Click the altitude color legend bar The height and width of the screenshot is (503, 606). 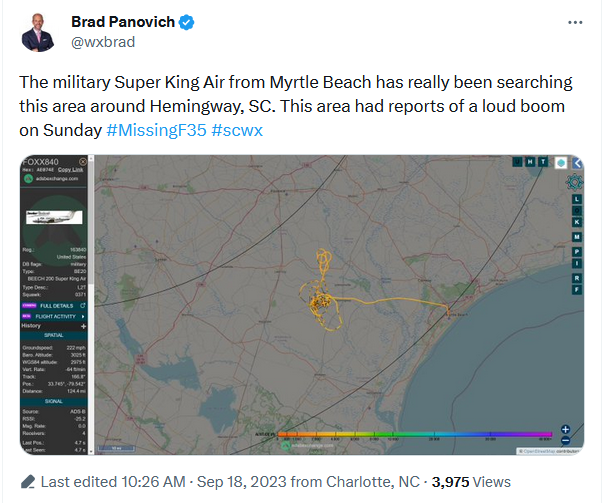tap(414, 434)
